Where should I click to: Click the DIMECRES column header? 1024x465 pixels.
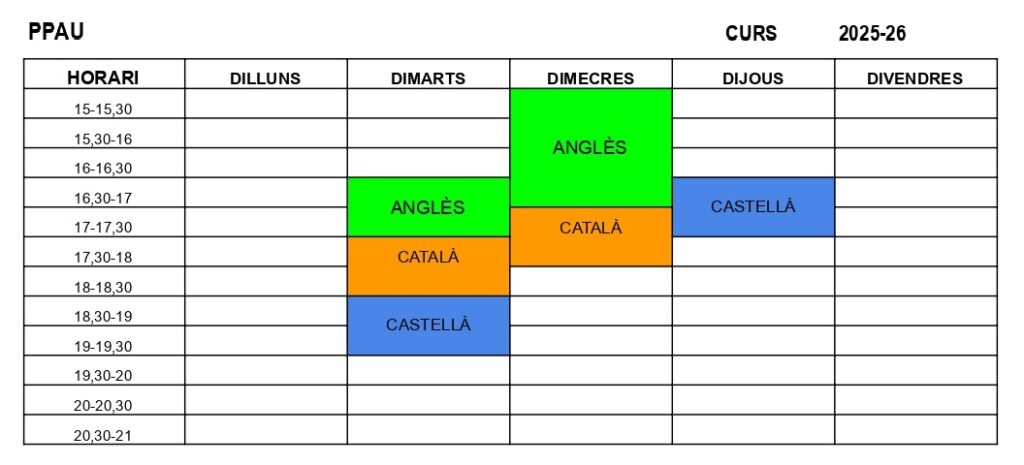coord(590,78)
